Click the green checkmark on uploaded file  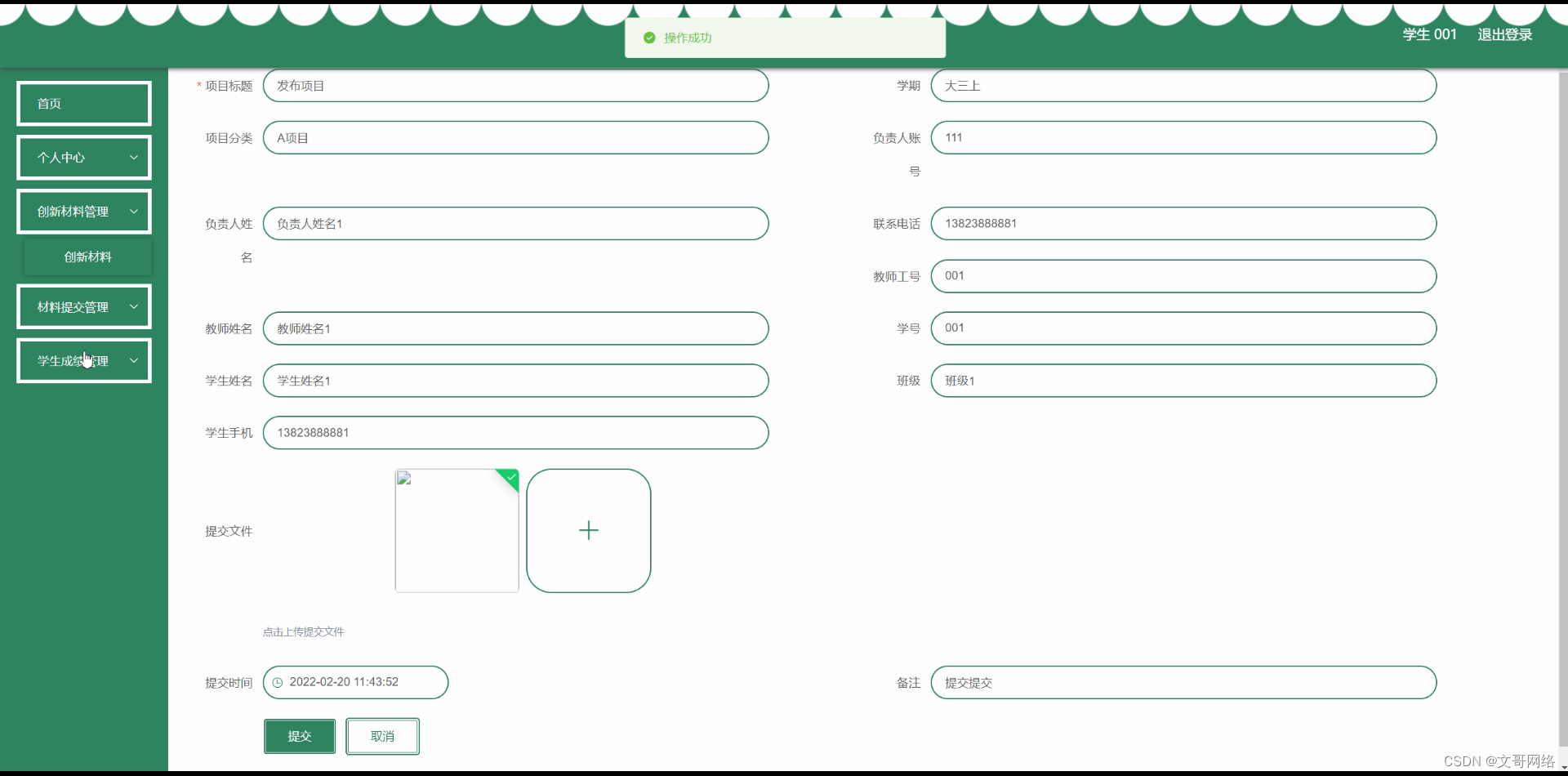point(510,477)
